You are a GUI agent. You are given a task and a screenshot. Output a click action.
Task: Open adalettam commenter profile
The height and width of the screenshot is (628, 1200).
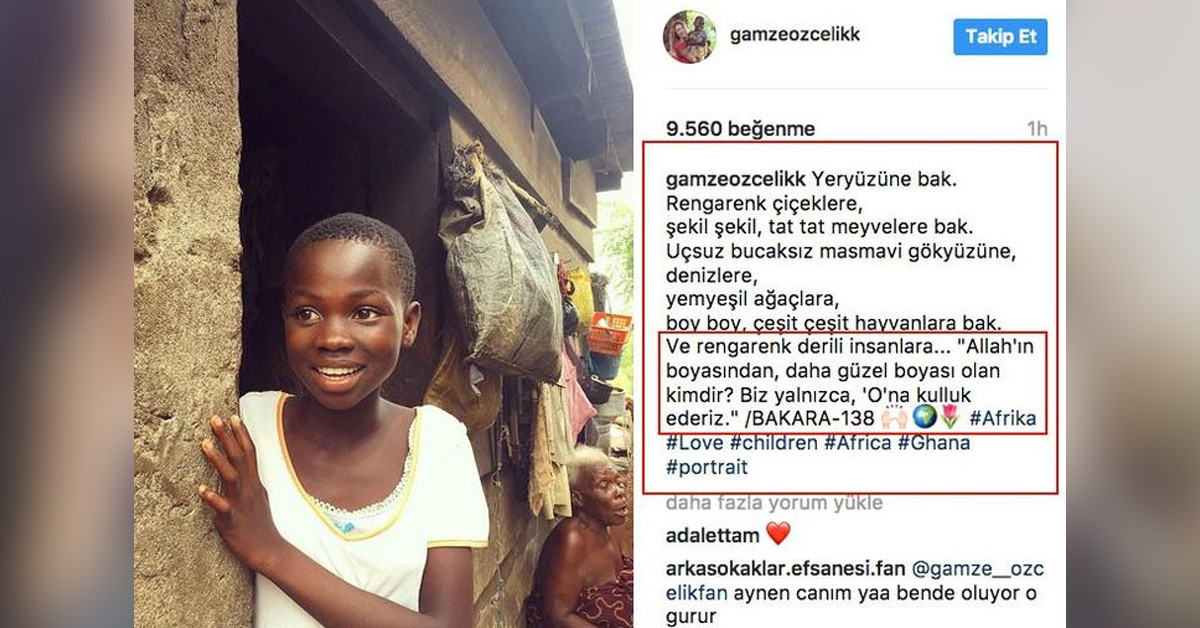pos(713,535)
